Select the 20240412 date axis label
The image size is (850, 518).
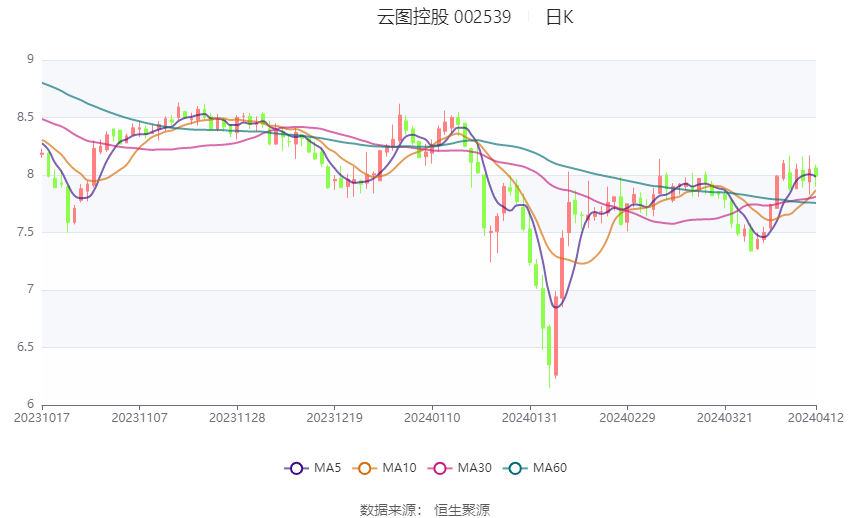coord(815,418)
